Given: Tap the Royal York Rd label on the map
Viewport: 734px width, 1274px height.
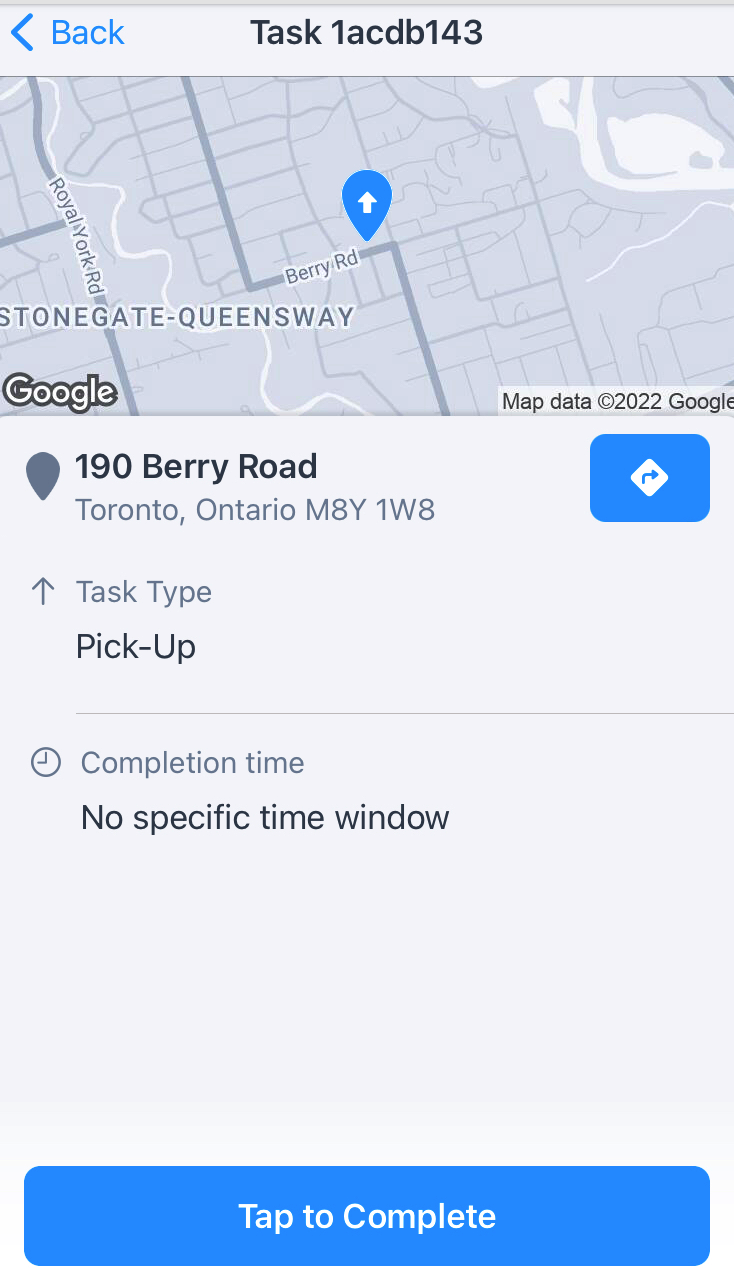Looking at the screenshot, I should tap(77, 236).
